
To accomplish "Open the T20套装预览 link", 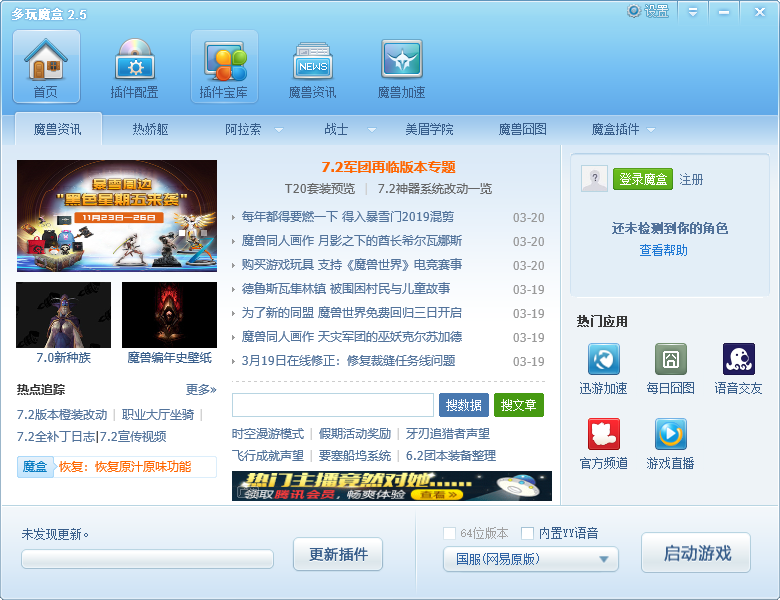I will (x=320, y=189).
